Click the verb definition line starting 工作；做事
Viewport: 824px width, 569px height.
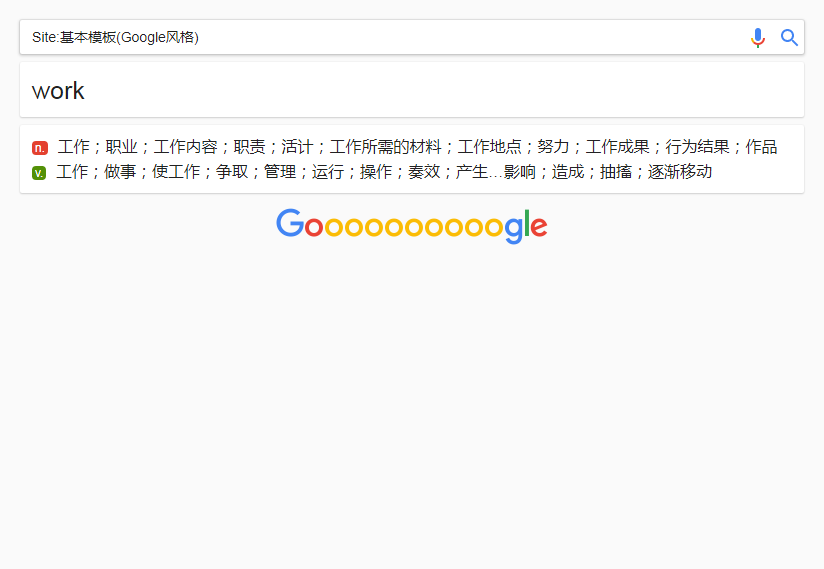384,172
